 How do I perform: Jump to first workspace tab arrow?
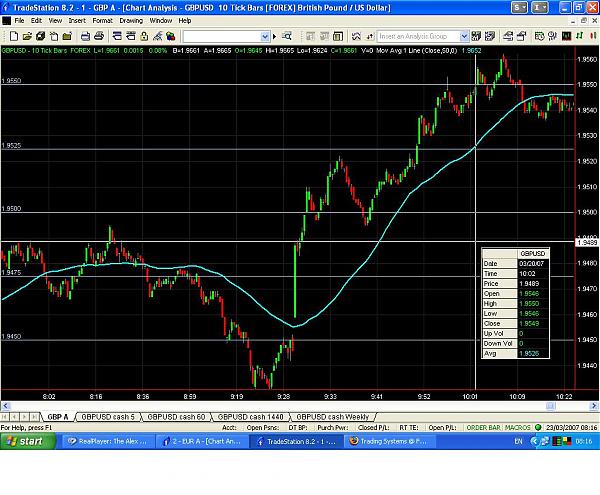(4, 417)
